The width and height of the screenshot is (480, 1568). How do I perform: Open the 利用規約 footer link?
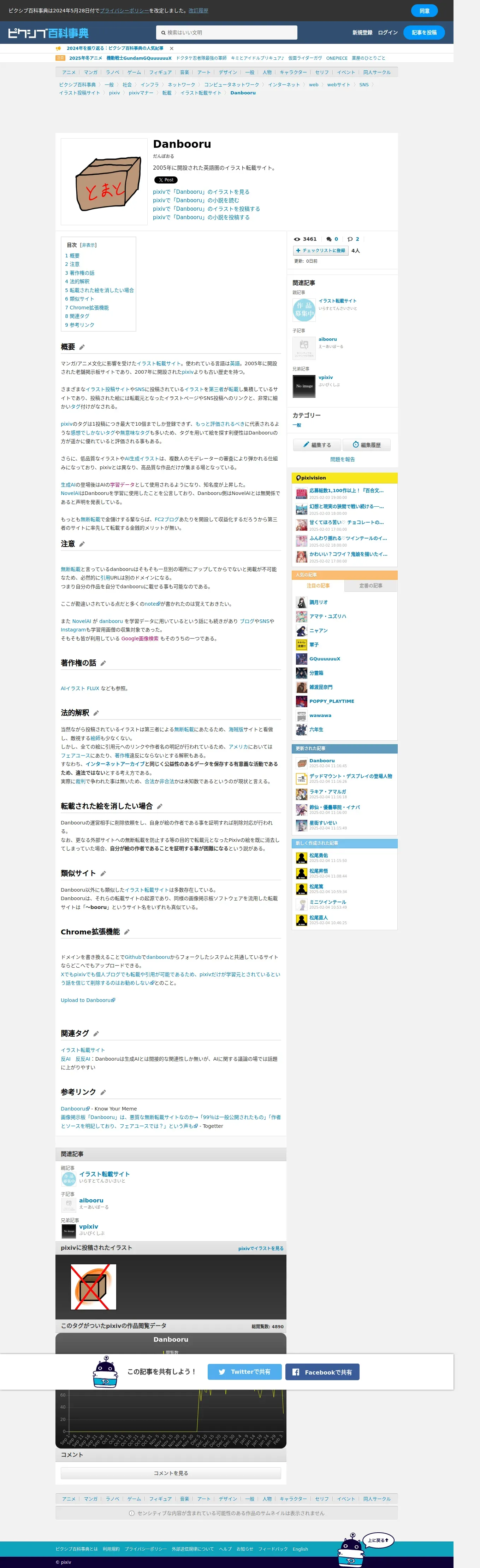tap(111, 1550)
